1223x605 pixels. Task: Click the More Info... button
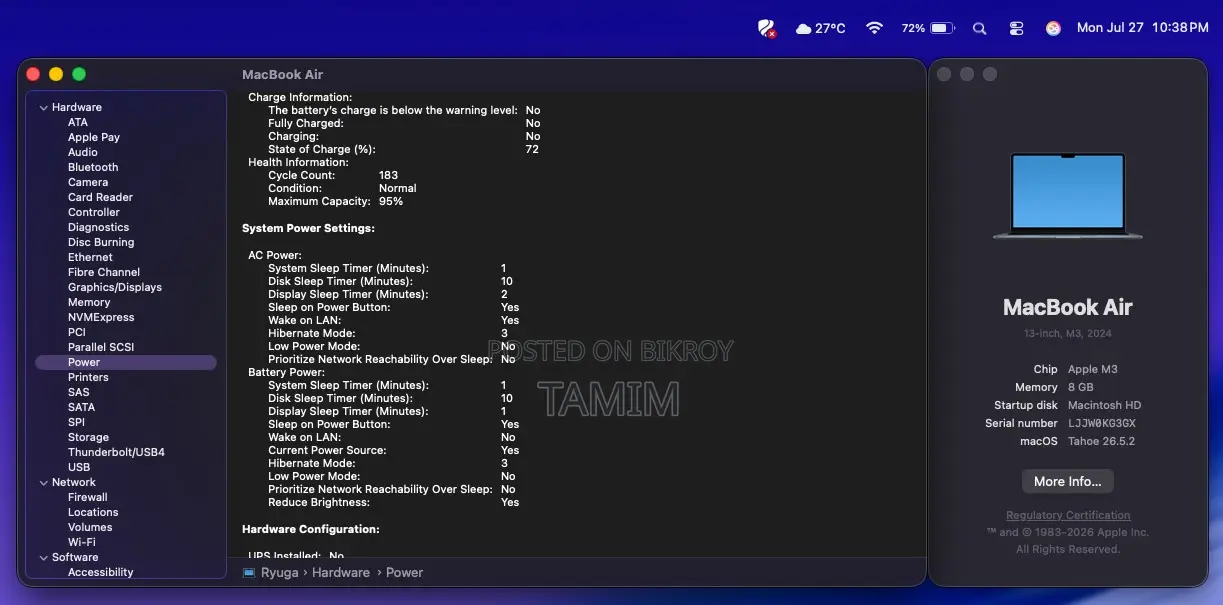[x=1068, y=481]
